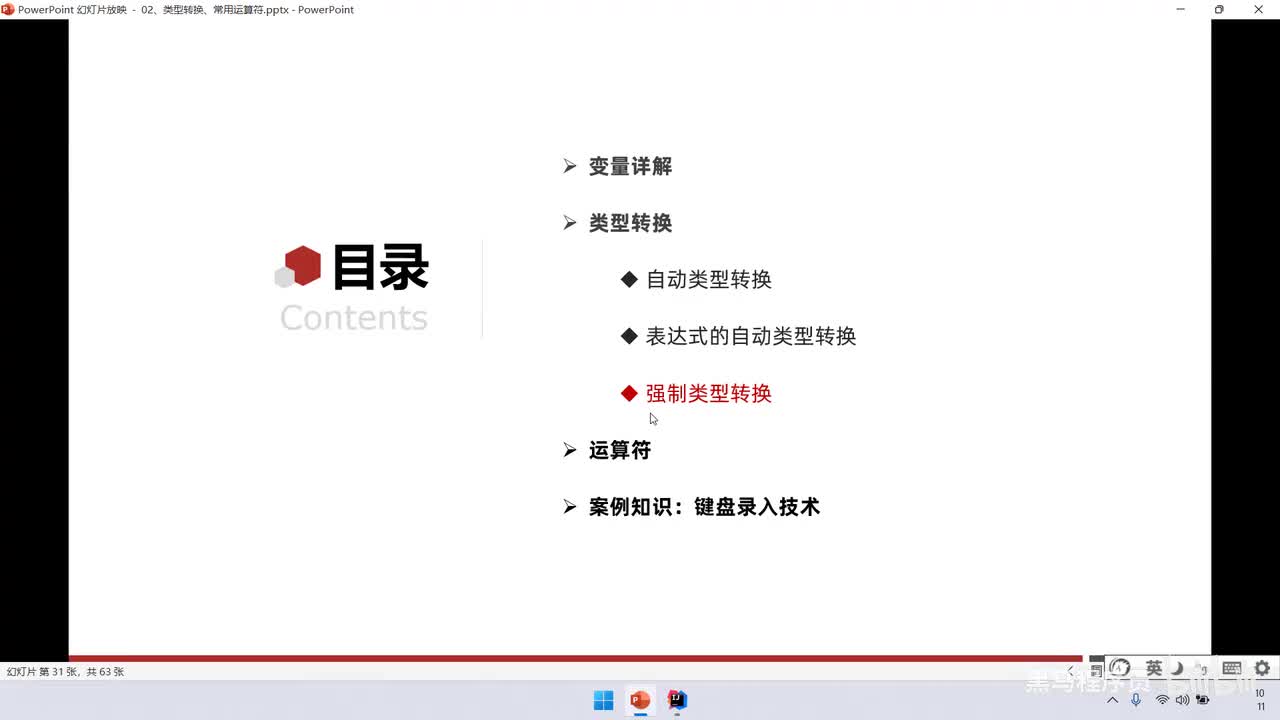Click the 目录 title text
Image resolution: width=1280 pixels, height=720 pixels.
pos(381,268)
